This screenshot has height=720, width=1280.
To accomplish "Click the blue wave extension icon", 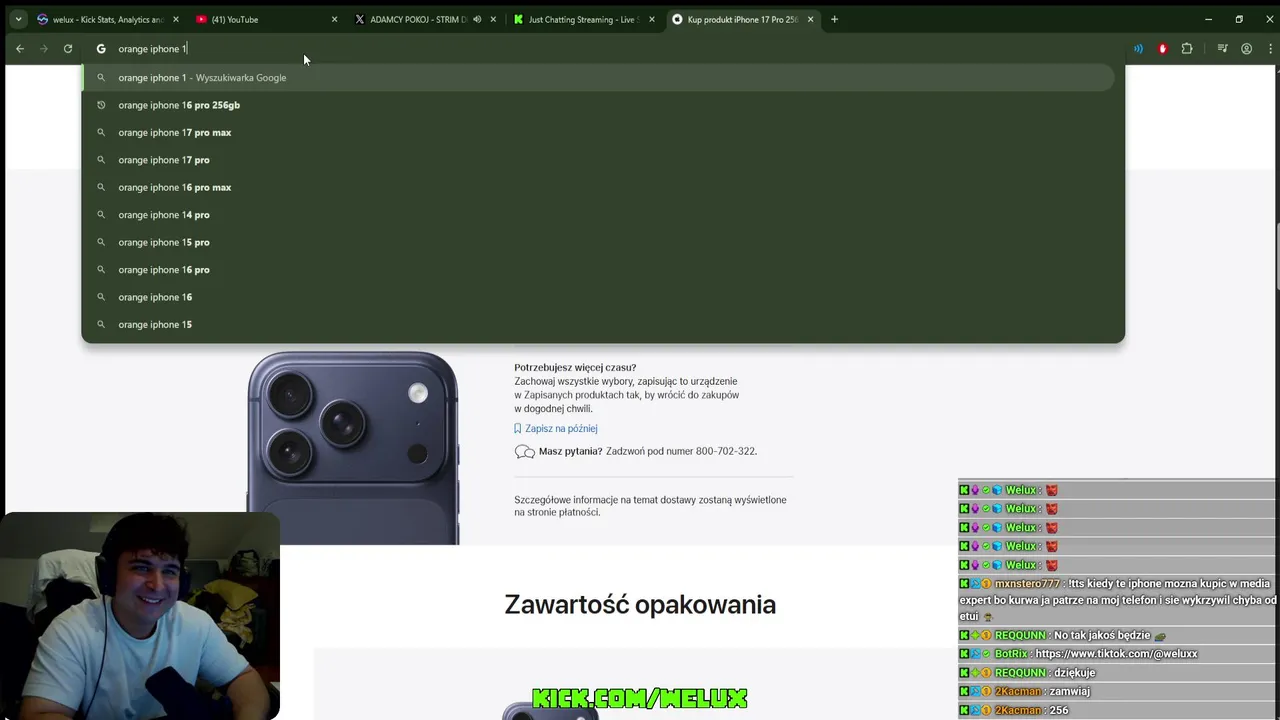I will pyautogui.click(x=1138, y=48).
